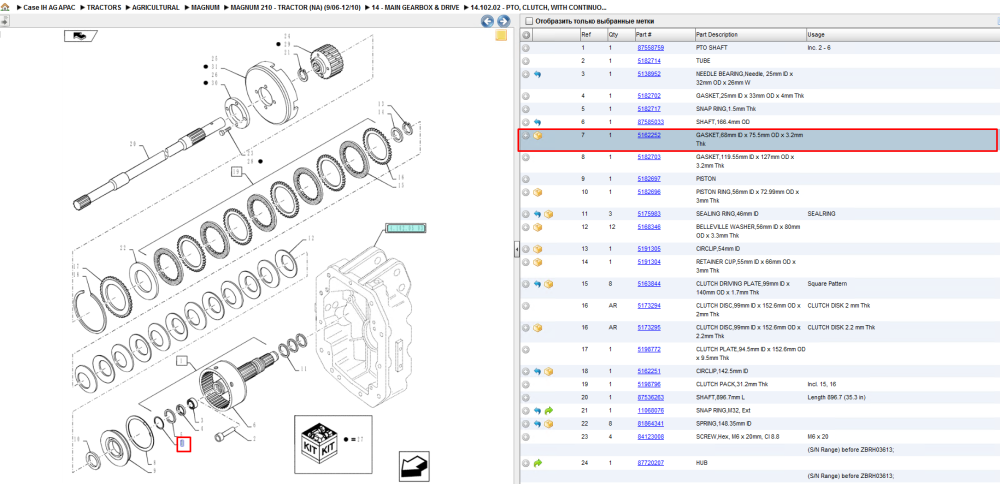Click the 'Square Pattern' usage text
The height and width of the screenshot is (484, 1000).
(x=825, y=284)
